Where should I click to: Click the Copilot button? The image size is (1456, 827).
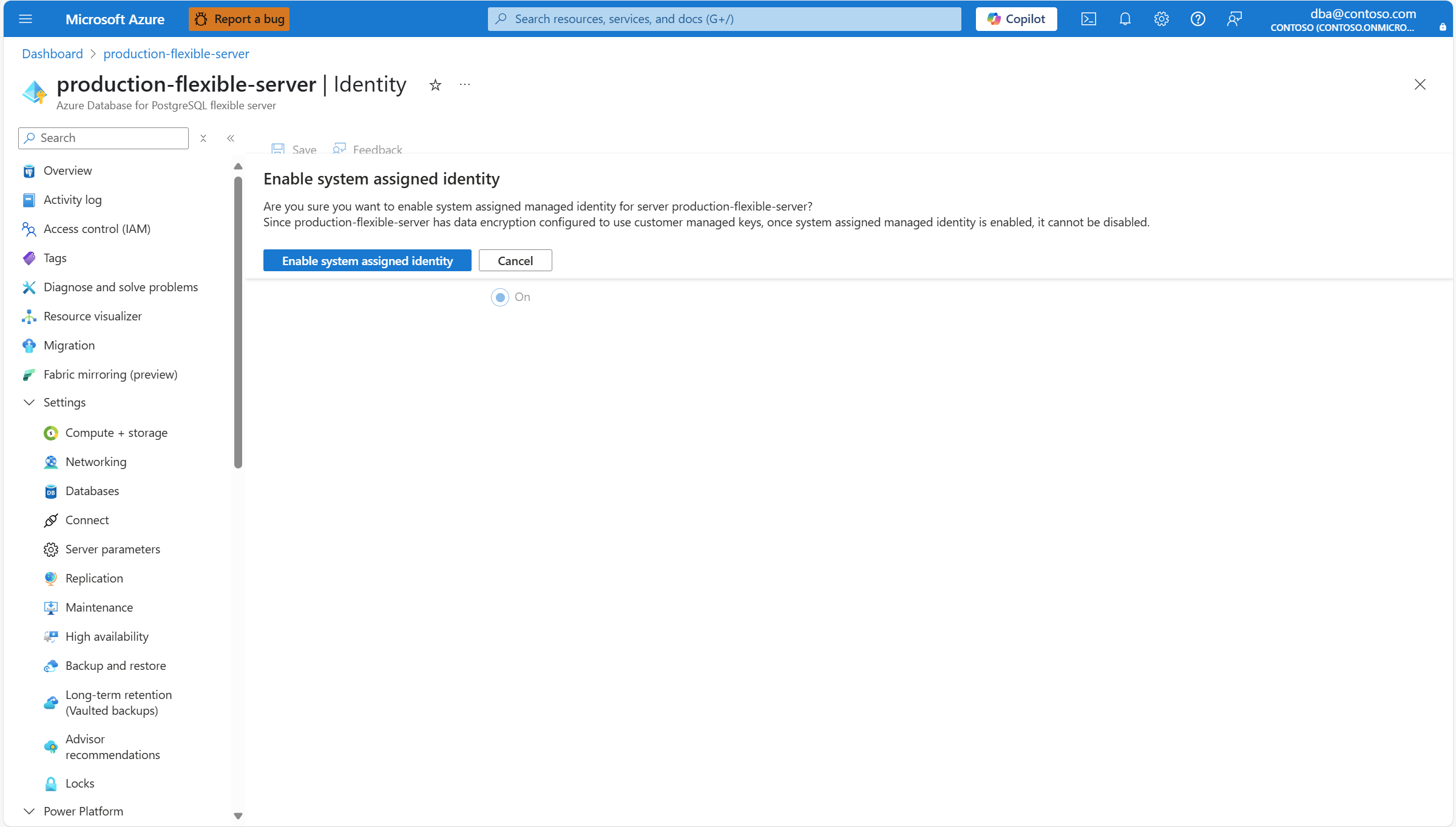(x=1017, y=19)
